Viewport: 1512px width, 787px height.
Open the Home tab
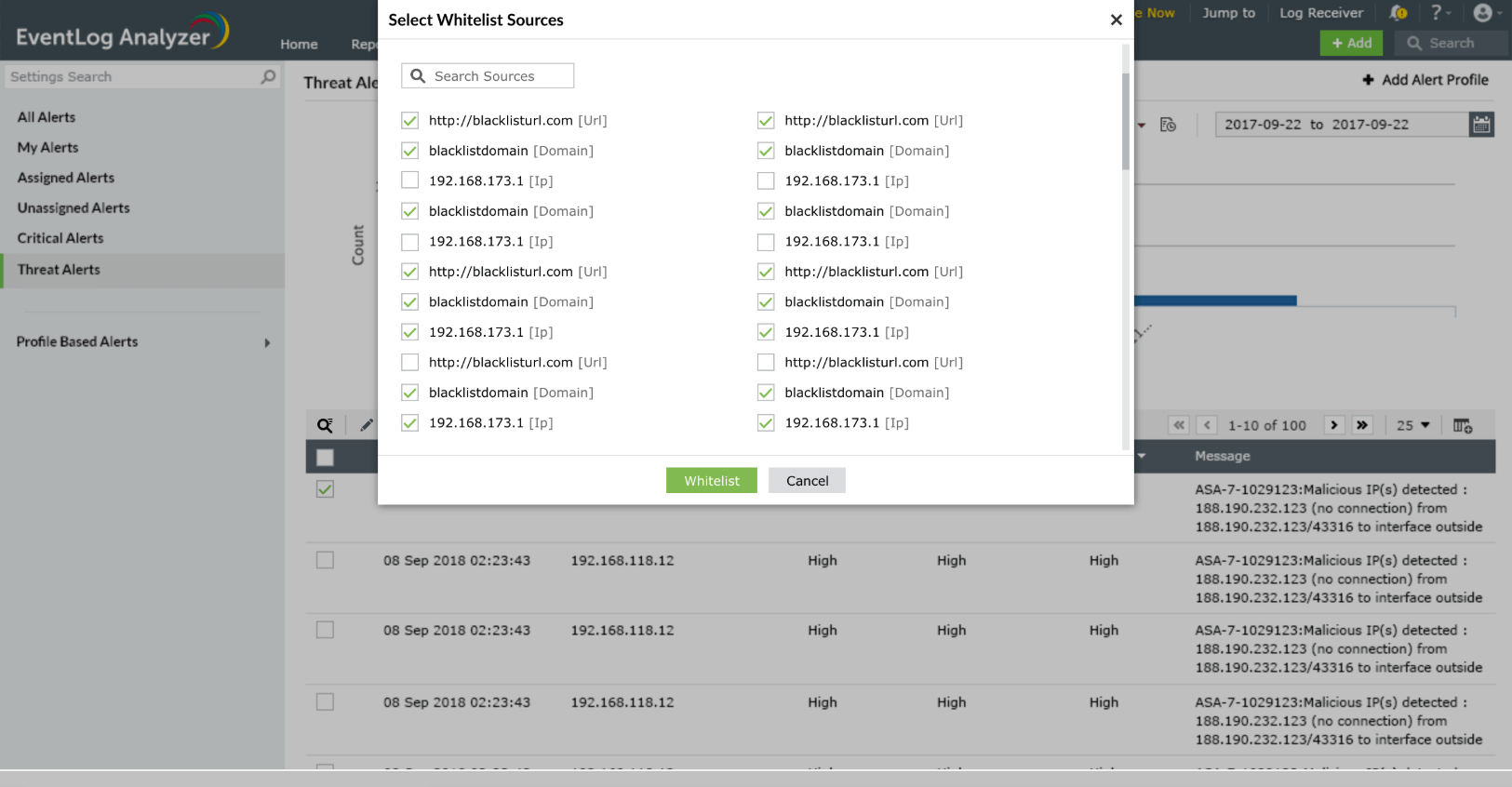tap(299, 44)
